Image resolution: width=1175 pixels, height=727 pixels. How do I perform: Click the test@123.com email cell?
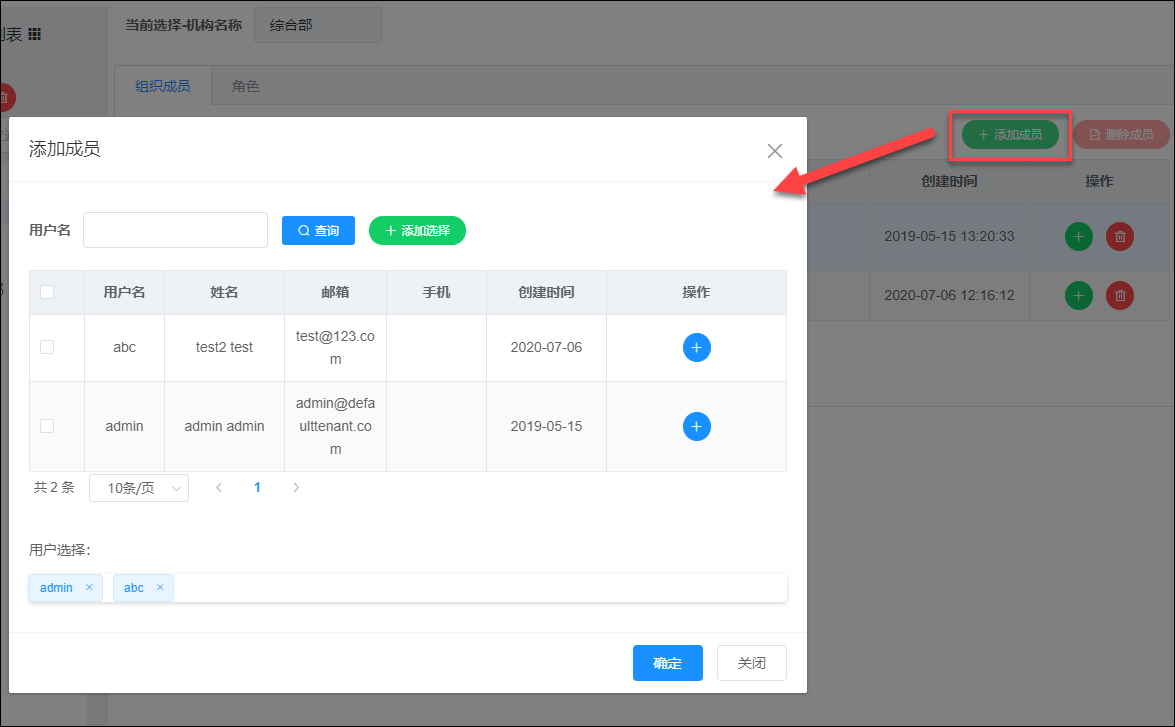(x=335, y=348)
